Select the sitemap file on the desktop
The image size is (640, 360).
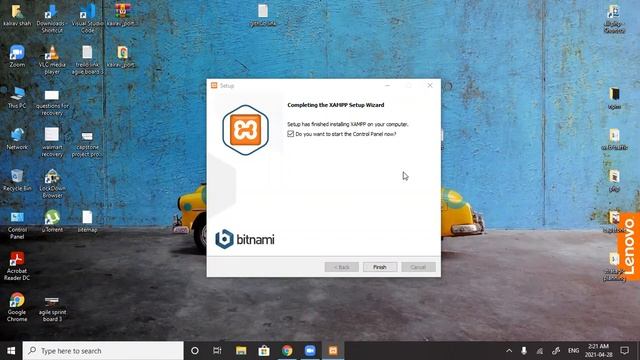[87, 221]
